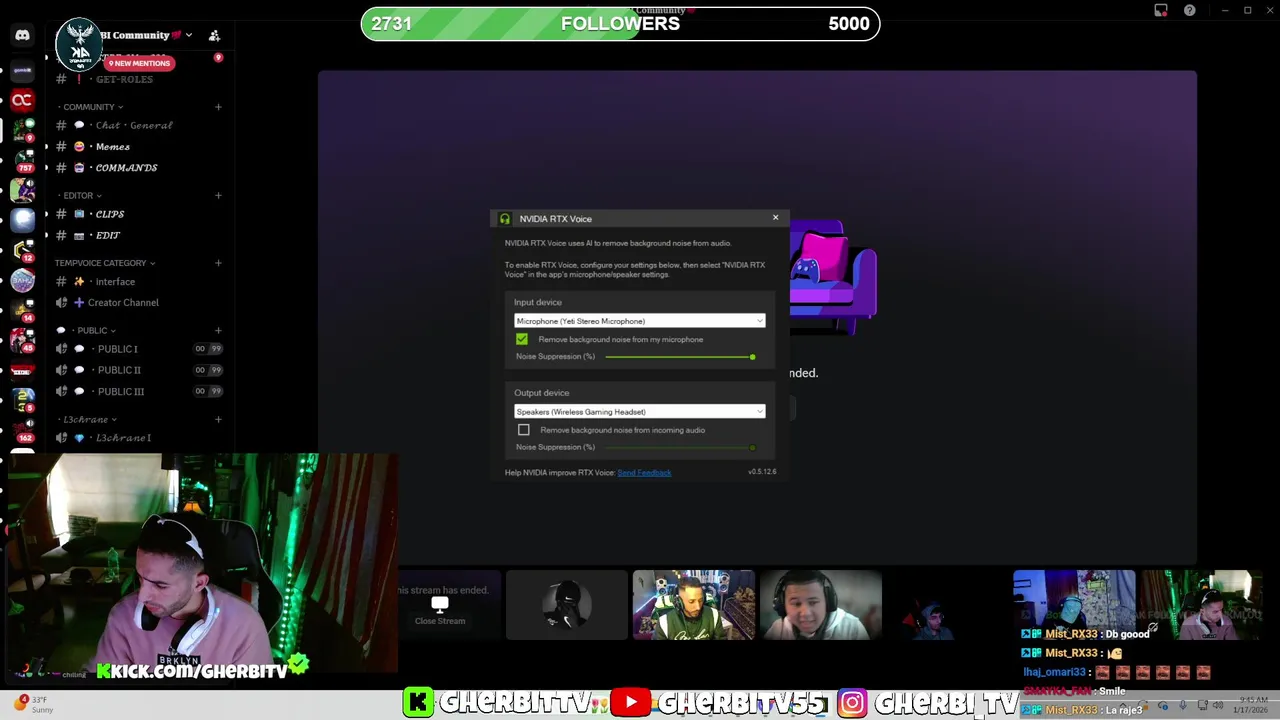Disable background noise removal from my microphone

coord(522,340)
